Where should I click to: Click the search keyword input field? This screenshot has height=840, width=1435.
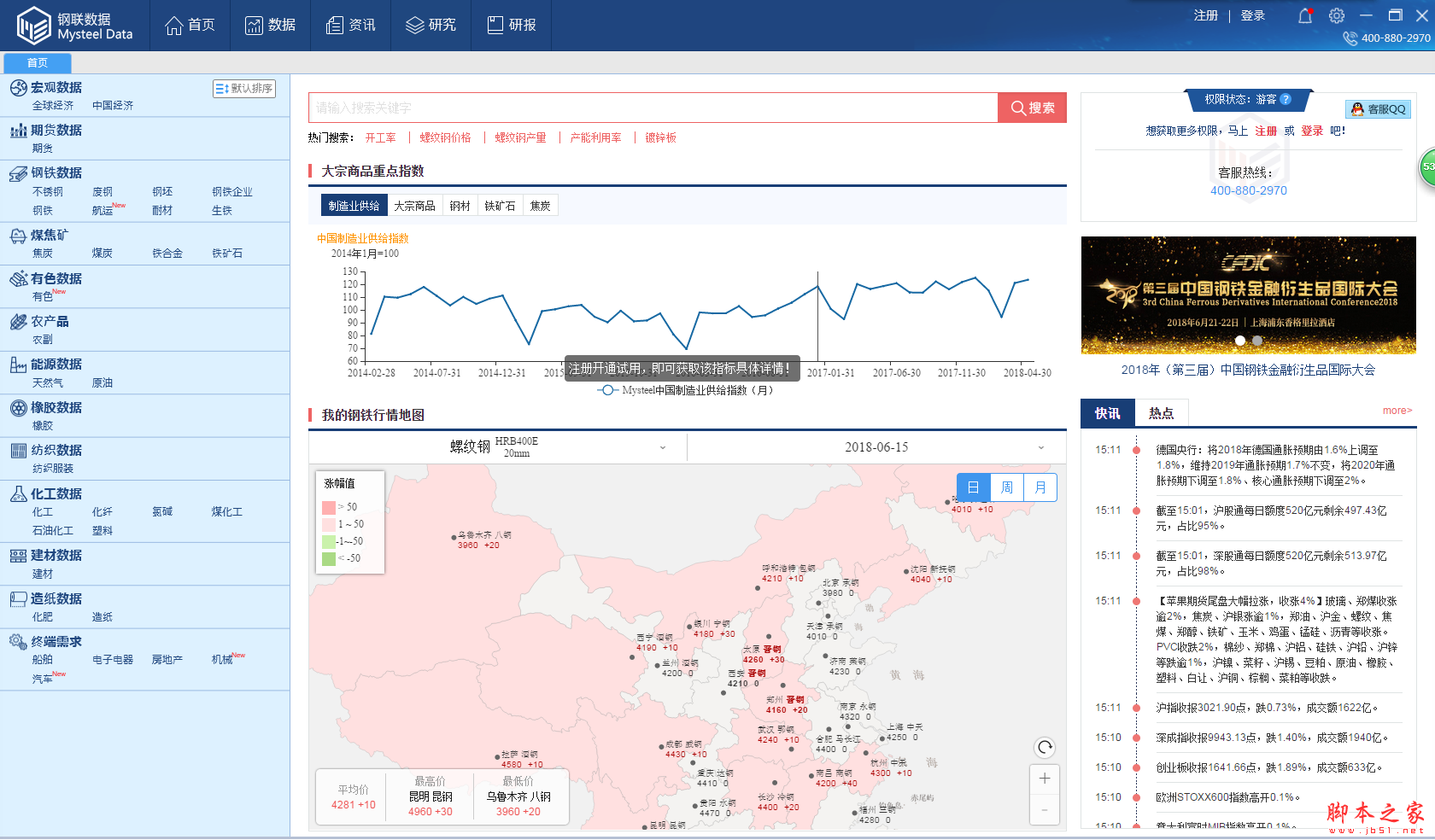pos(653,108)
